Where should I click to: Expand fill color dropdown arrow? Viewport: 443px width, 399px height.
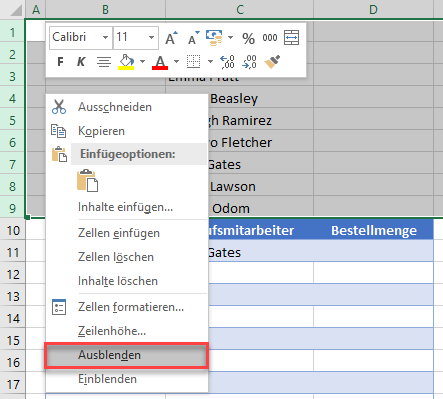pyautogui.click(x=142, y=61)
